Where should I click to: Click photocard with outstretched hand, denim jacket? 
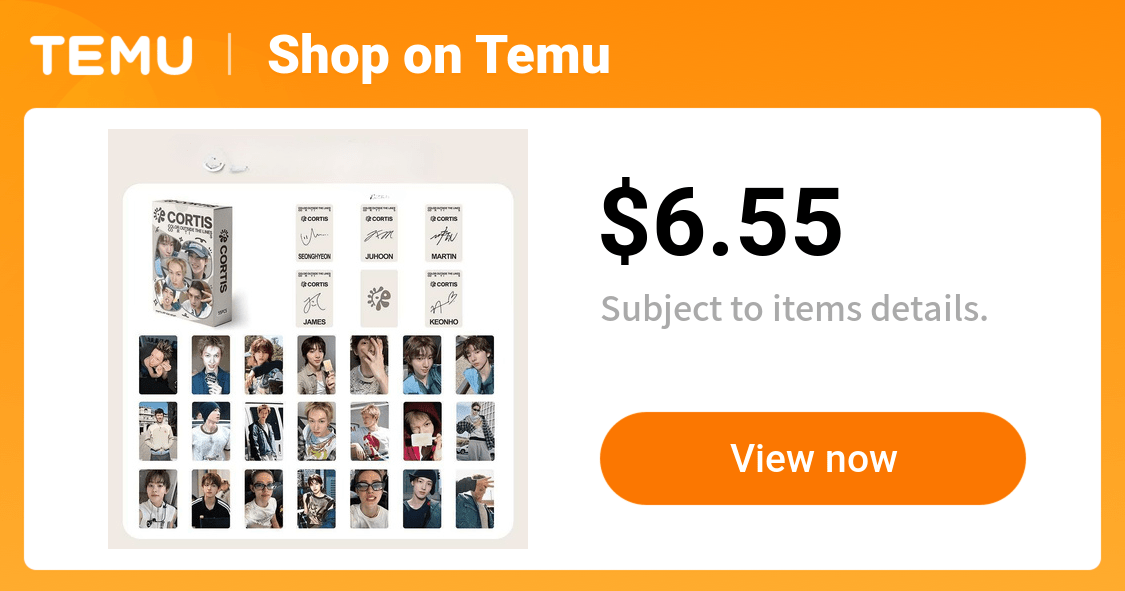click(475, 499)
